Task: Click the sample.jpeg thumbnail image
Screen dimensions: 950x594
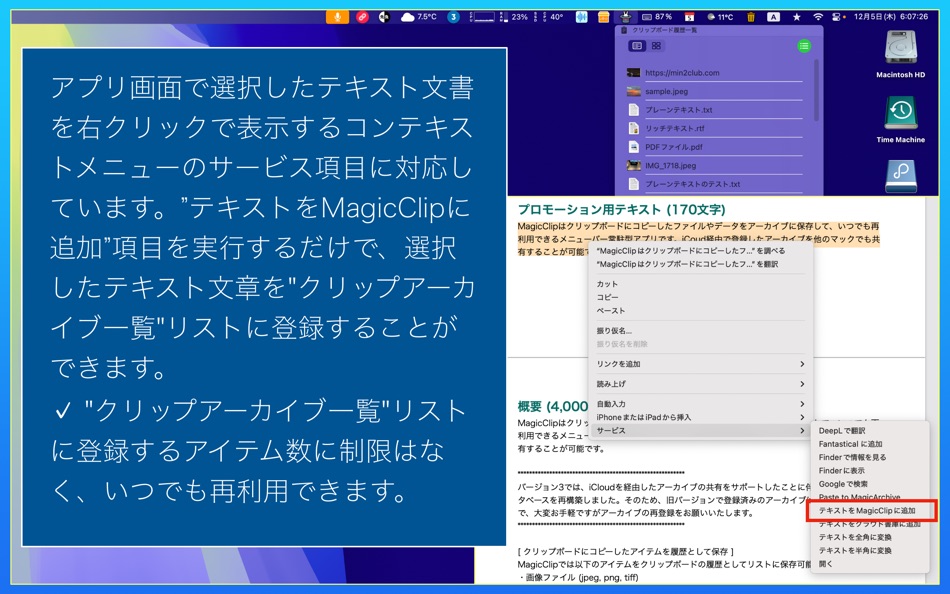Action: pos(633,92)
